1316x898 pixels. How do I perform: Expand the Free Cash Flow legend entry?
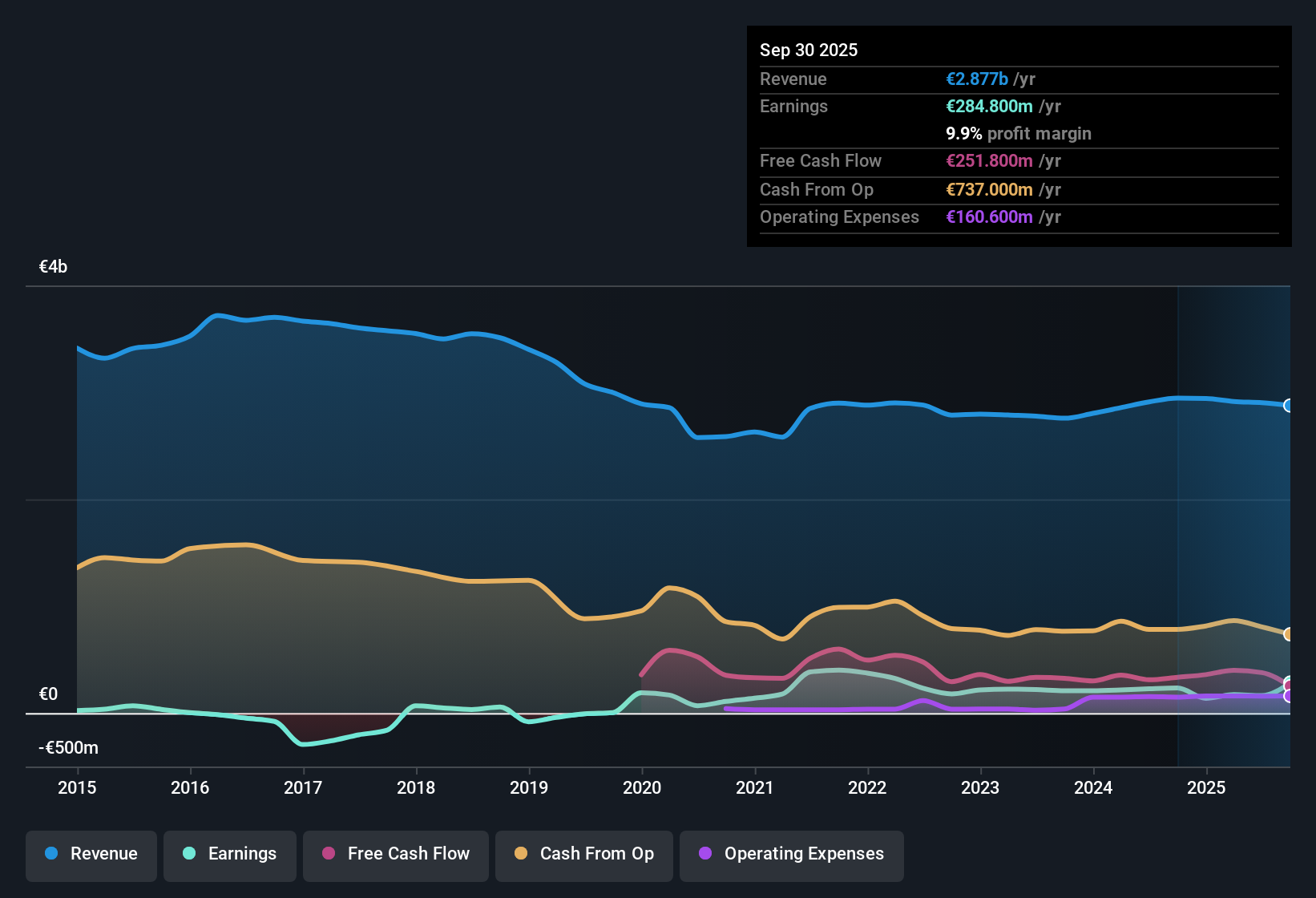point(395,854)
